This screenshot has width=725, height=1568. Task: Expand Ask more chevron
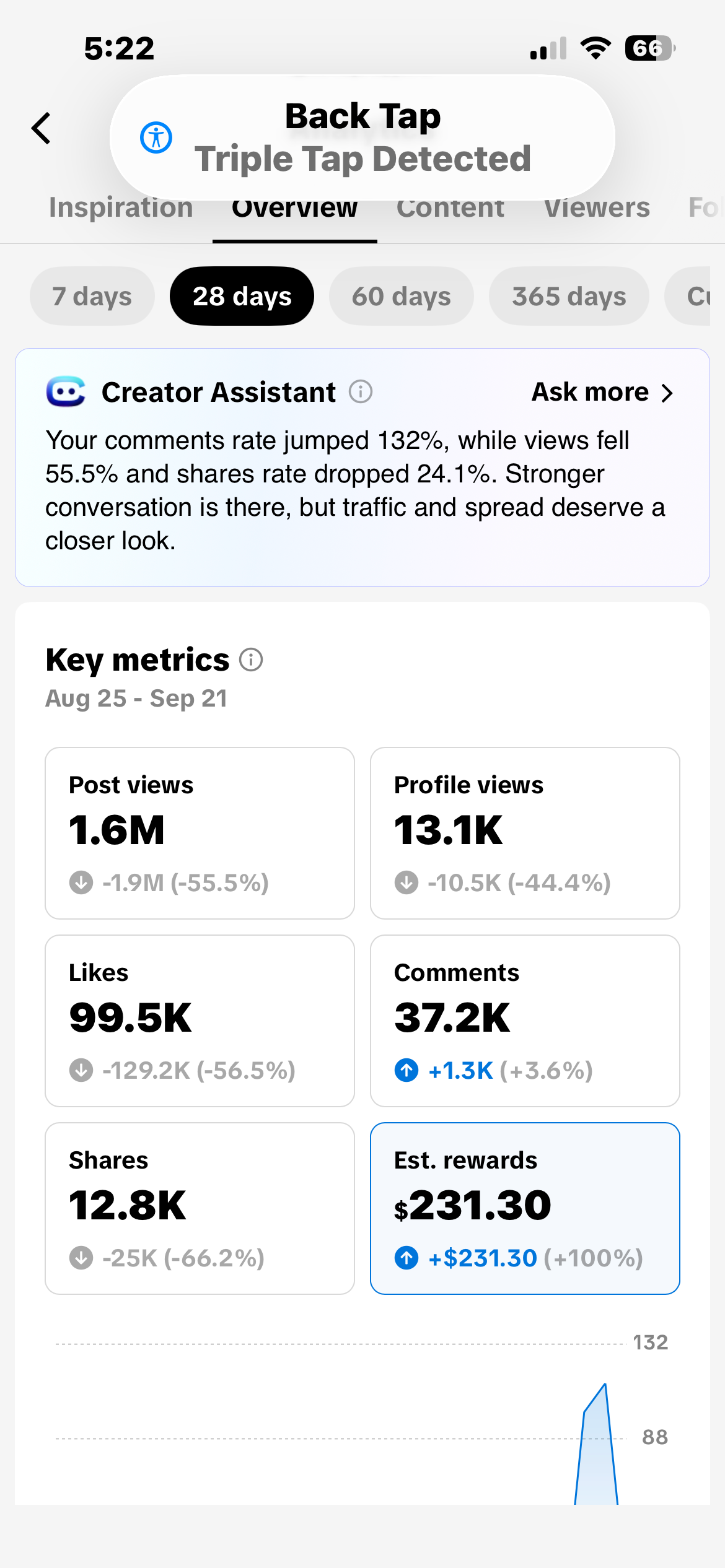667,393
